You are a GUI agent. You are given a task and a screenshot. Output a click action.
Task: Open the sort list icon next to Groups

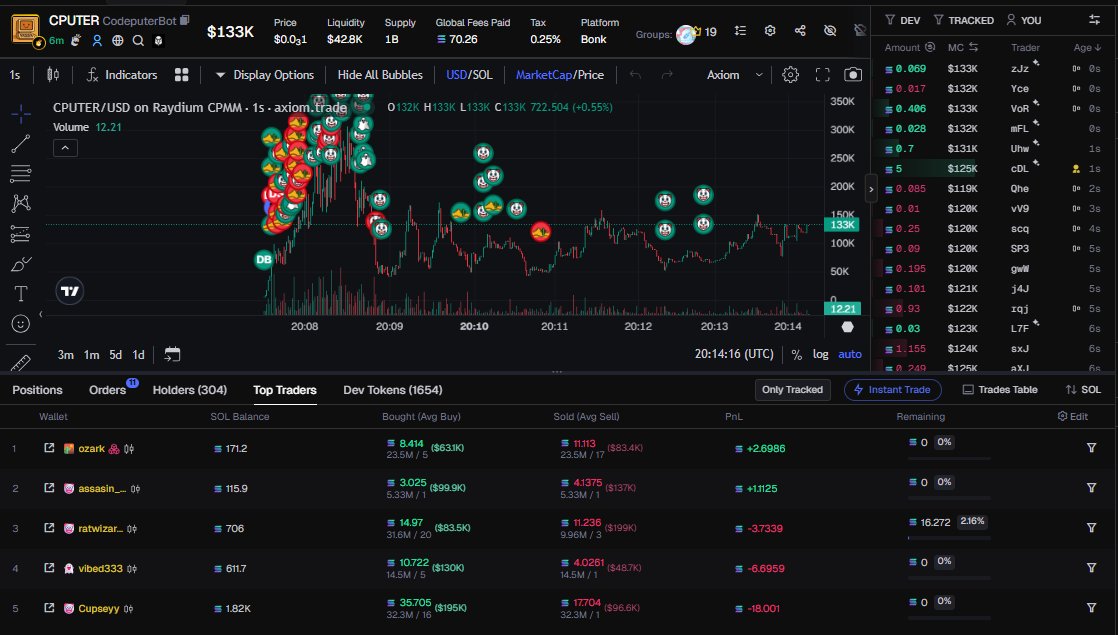(740, 31)
